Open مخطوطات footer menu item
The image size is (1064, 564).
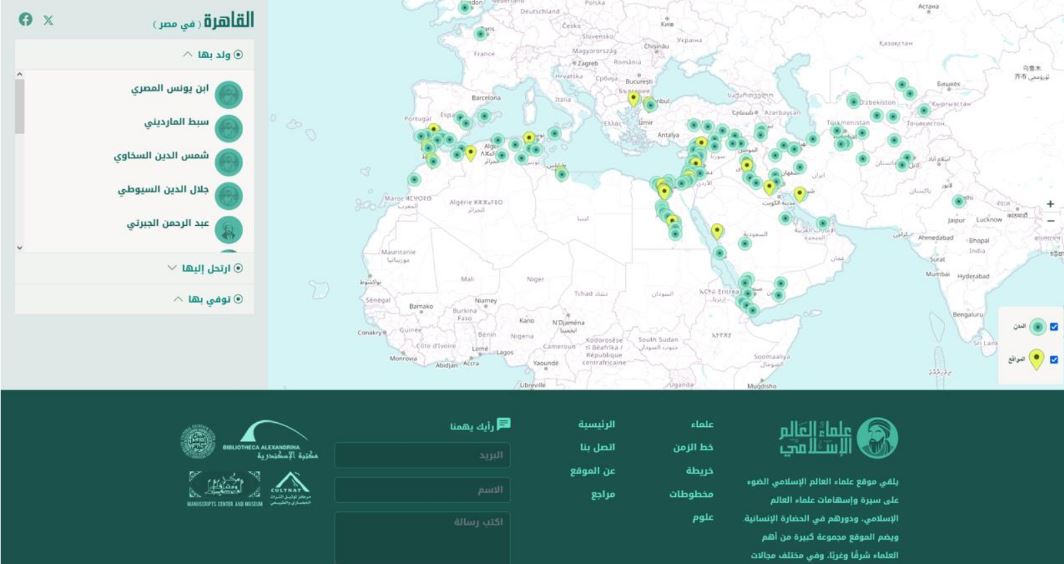[x=691, y=494]
